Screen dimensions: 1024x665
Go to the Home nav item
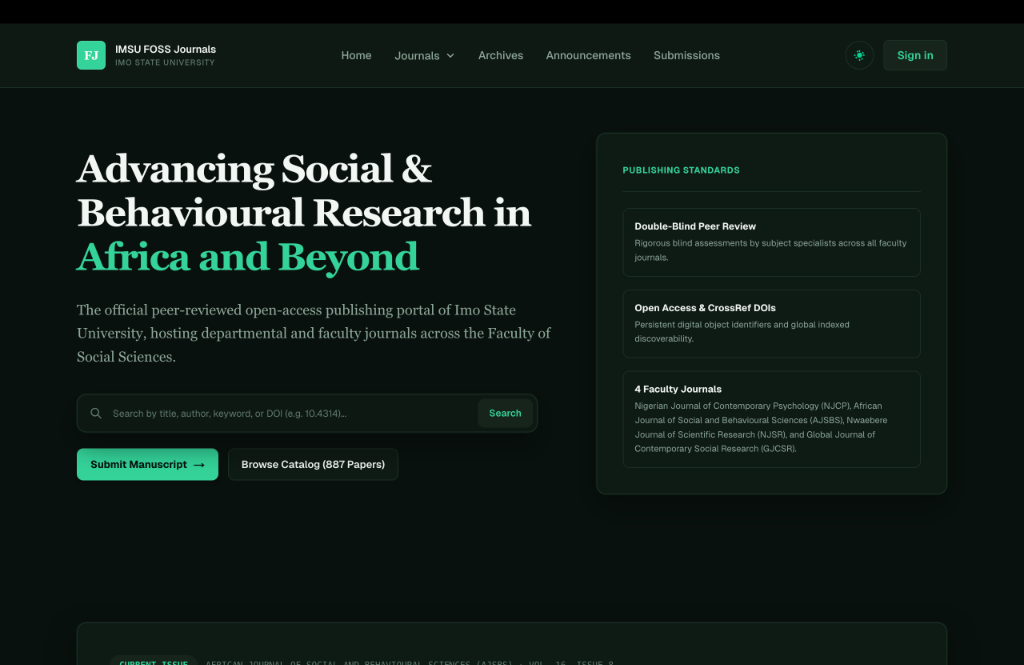pos(356,56)
